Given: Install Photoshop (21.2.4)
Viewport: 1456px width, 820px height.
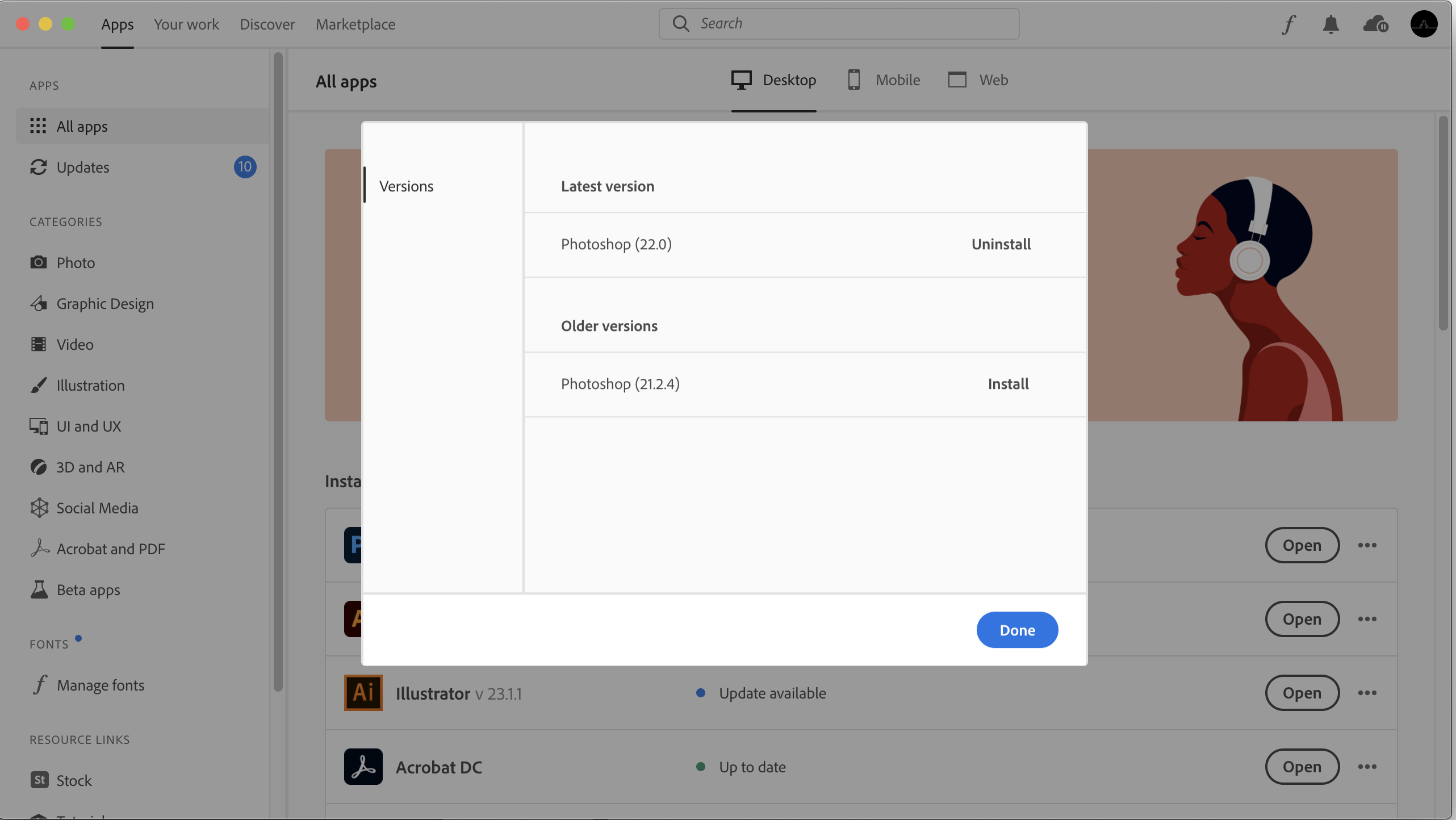Looking at the screenshot, I should click(1008, 384).
